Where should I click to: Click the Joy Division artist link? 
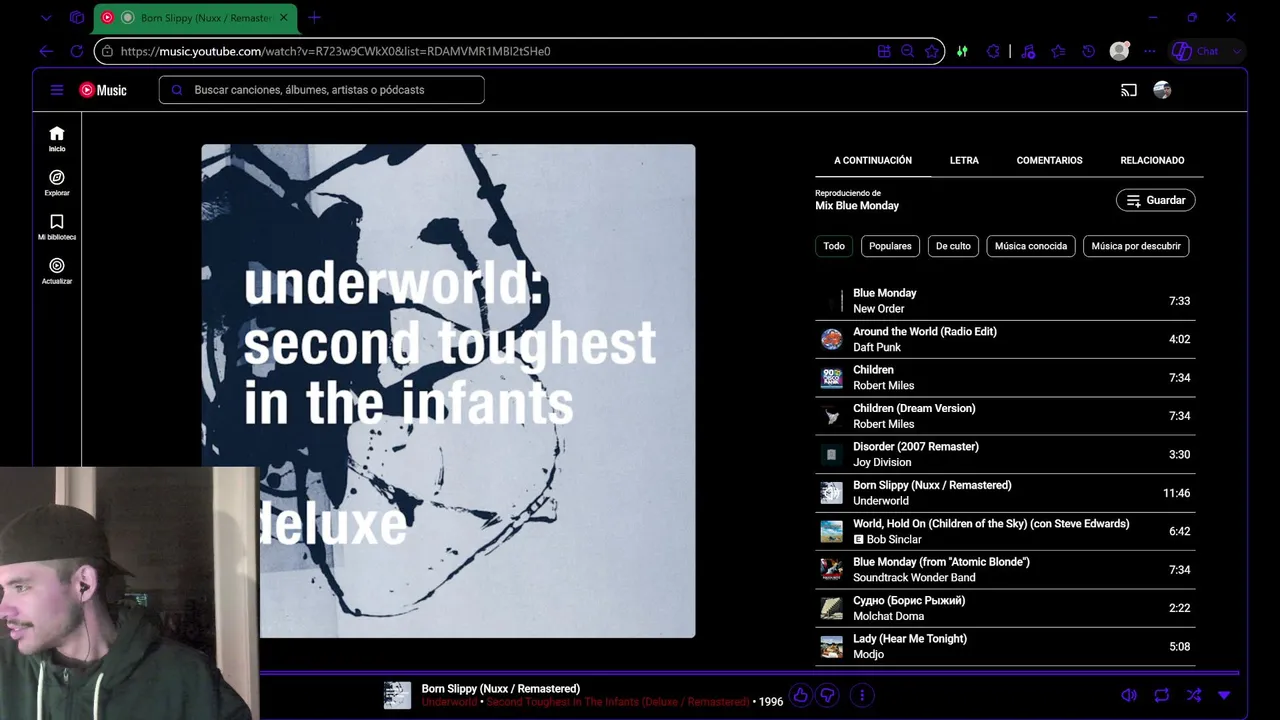pos(882,462)
